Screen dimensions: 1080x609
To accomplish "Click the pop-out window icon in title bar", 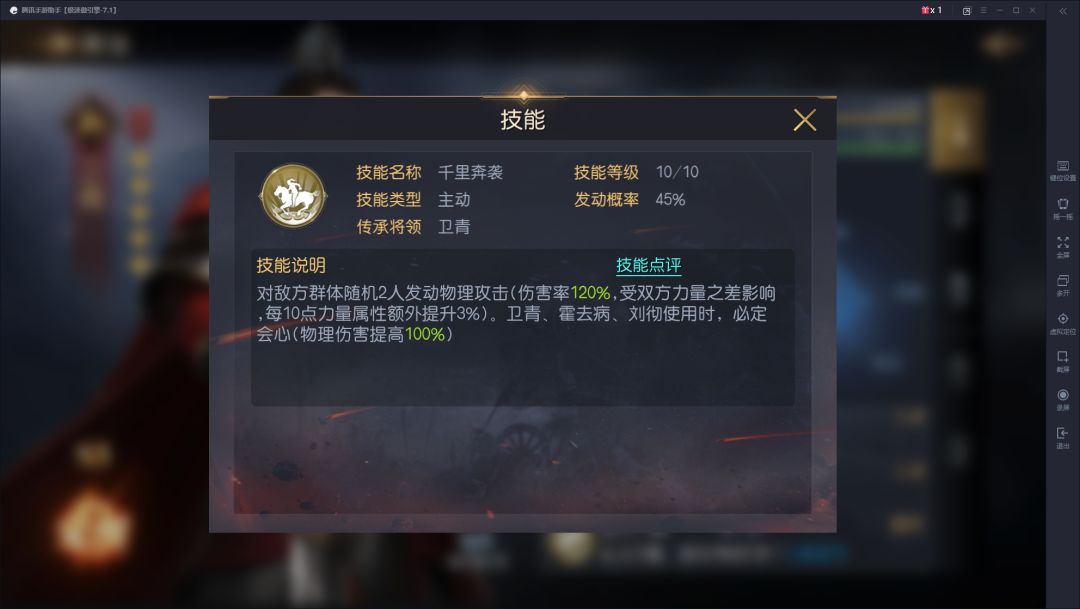I will click(966, 10).
